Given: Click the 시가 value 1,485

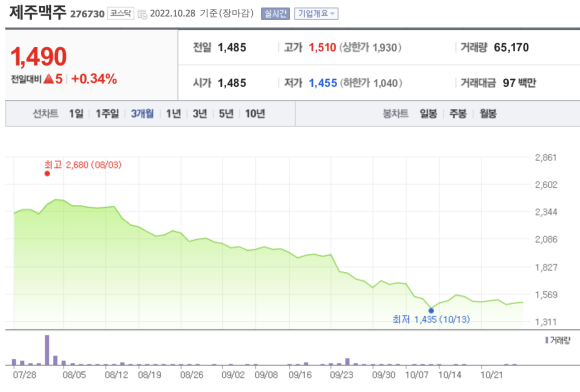Looking at the screenshot, I should tap(232, 83).
